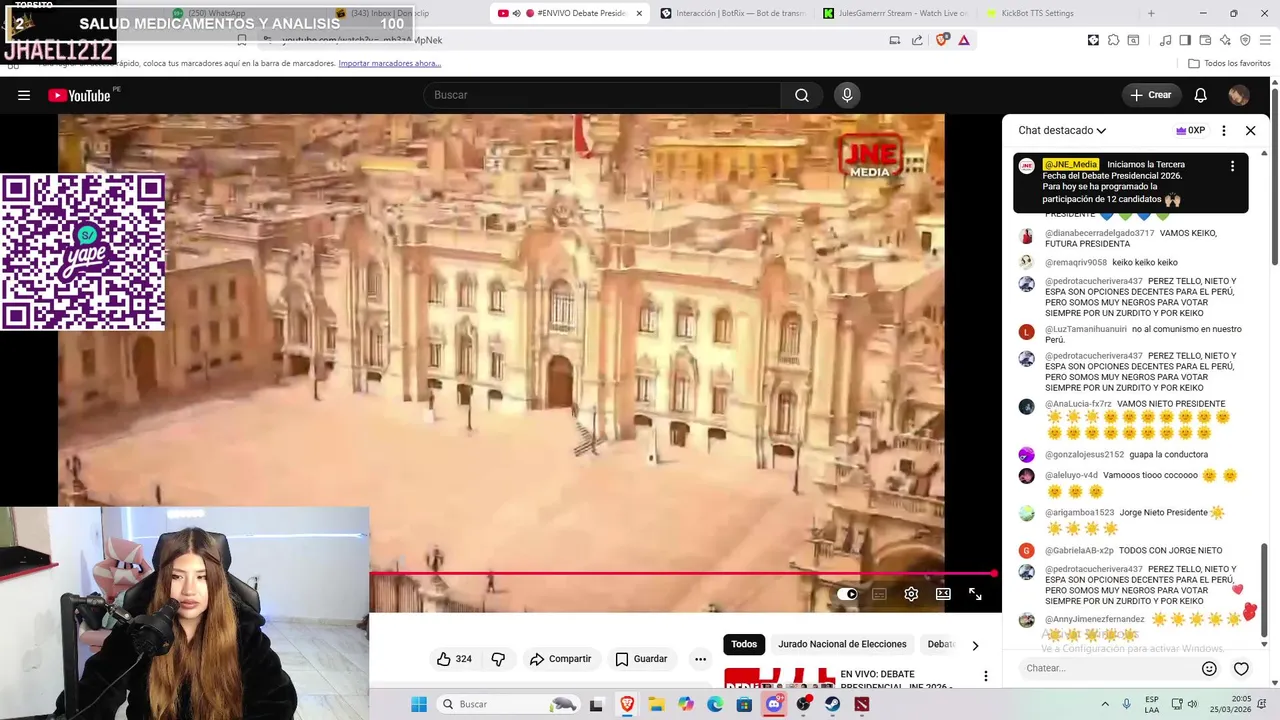This screenshot has height=720, width=1280.
Task: Open Brave VPN shield icon
Action: (1245, 40)
